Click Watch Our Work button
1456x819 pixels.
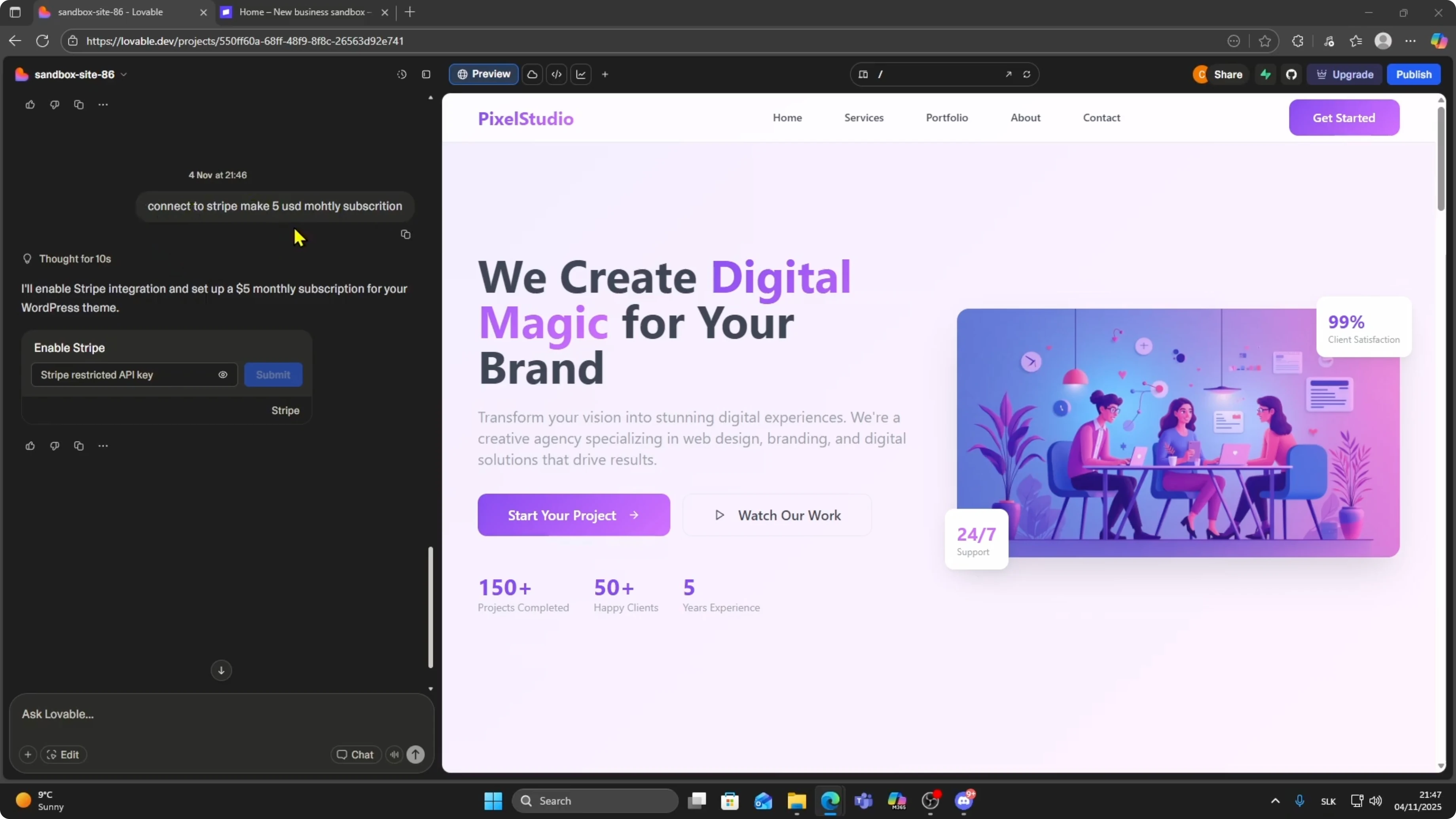click(x=777, y=515)
